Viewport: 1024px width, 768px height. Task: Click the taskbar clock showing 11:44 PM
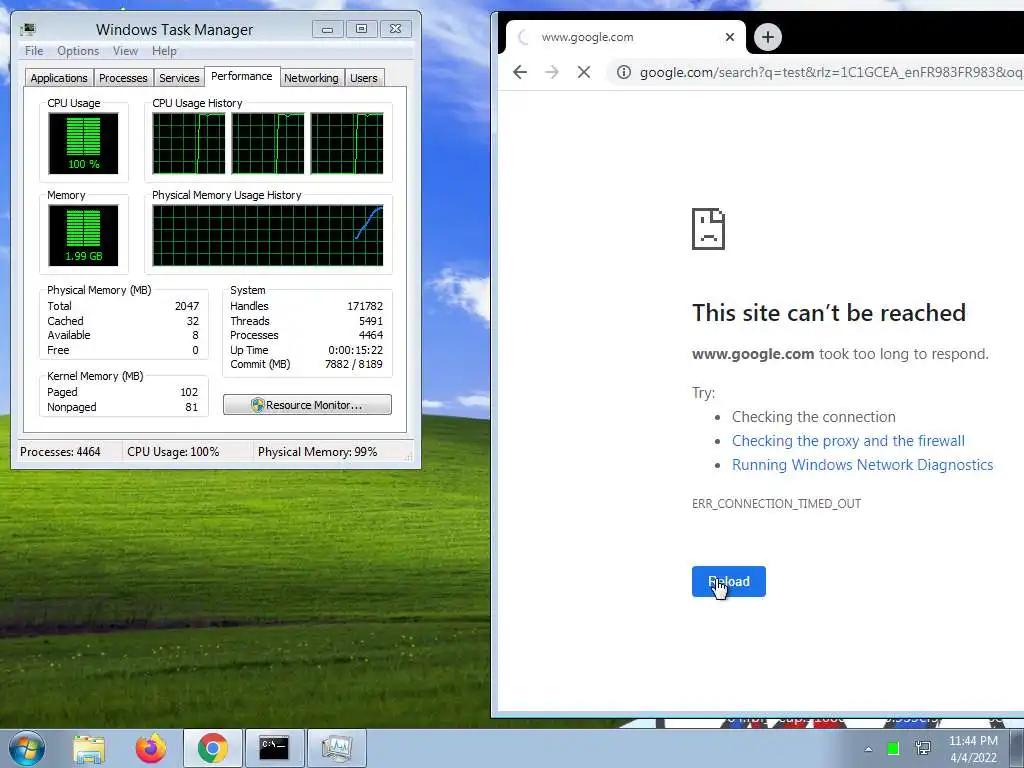(973, 749)
